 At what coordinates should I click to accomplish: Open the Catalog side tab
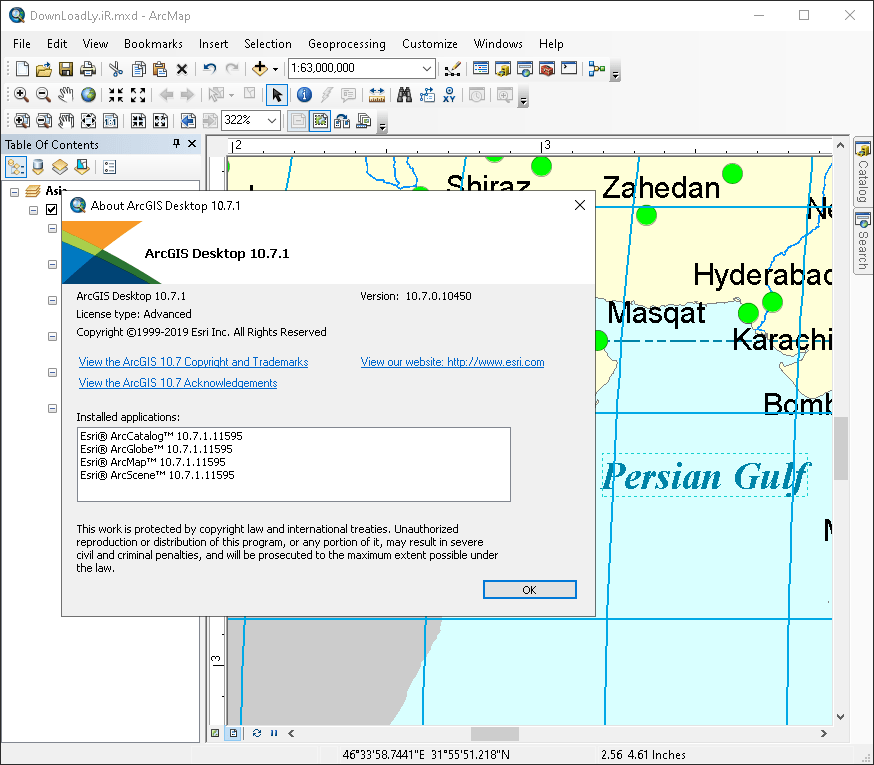tap(863, 173)
